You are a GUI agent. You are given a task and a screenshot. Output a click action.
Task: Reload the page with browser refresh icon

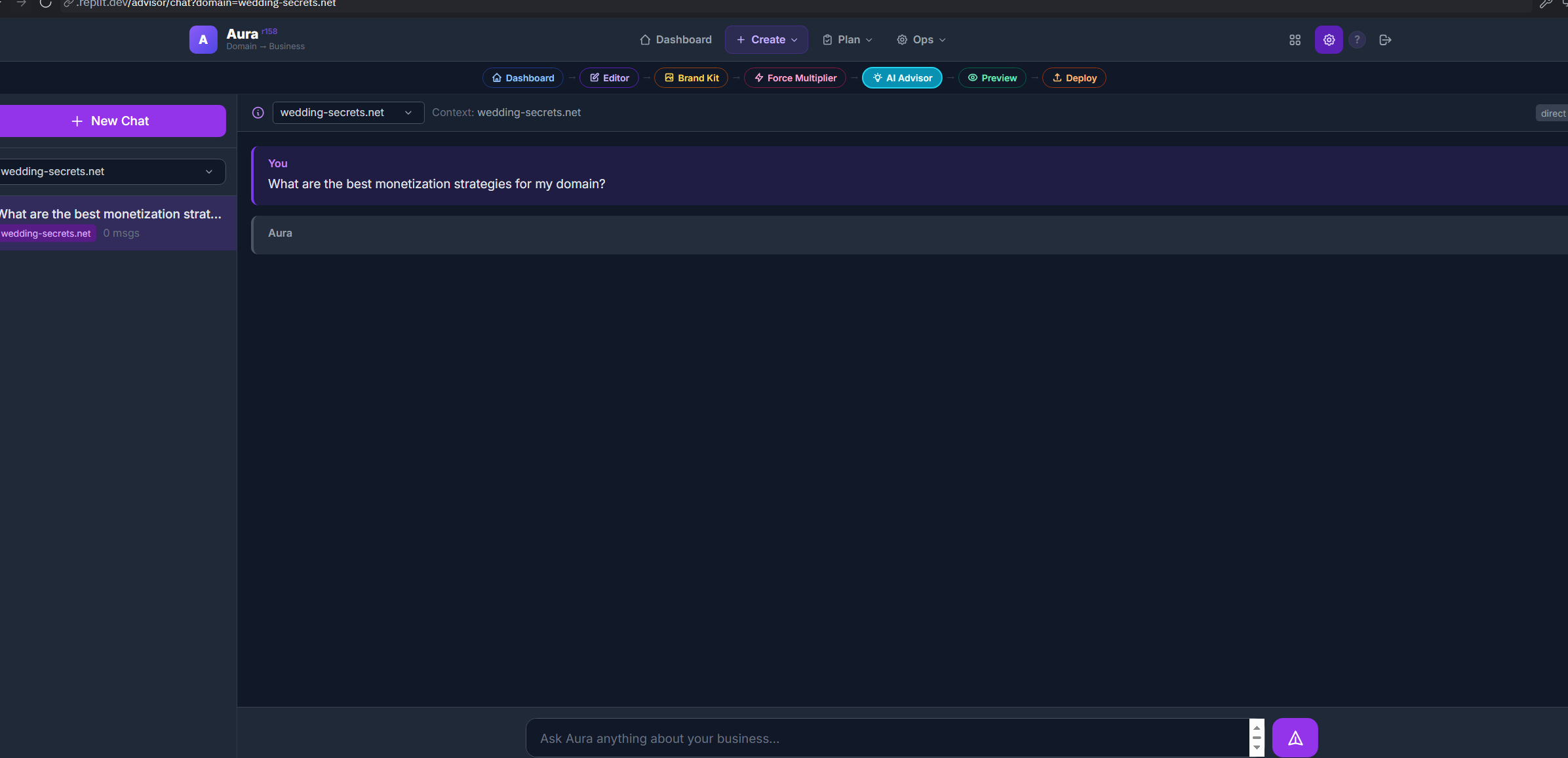[45, 3]
